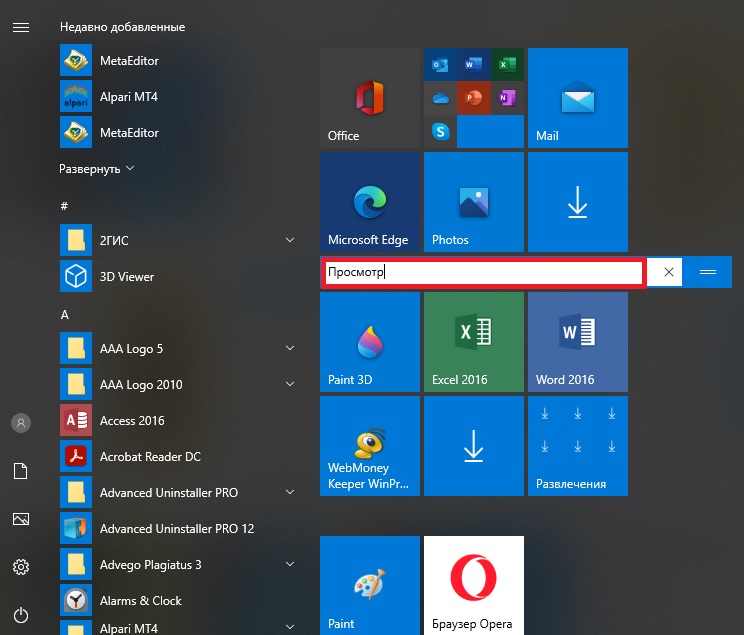Open the Mail tile
This screenshot has height=635, width=744.
[578, 98]
